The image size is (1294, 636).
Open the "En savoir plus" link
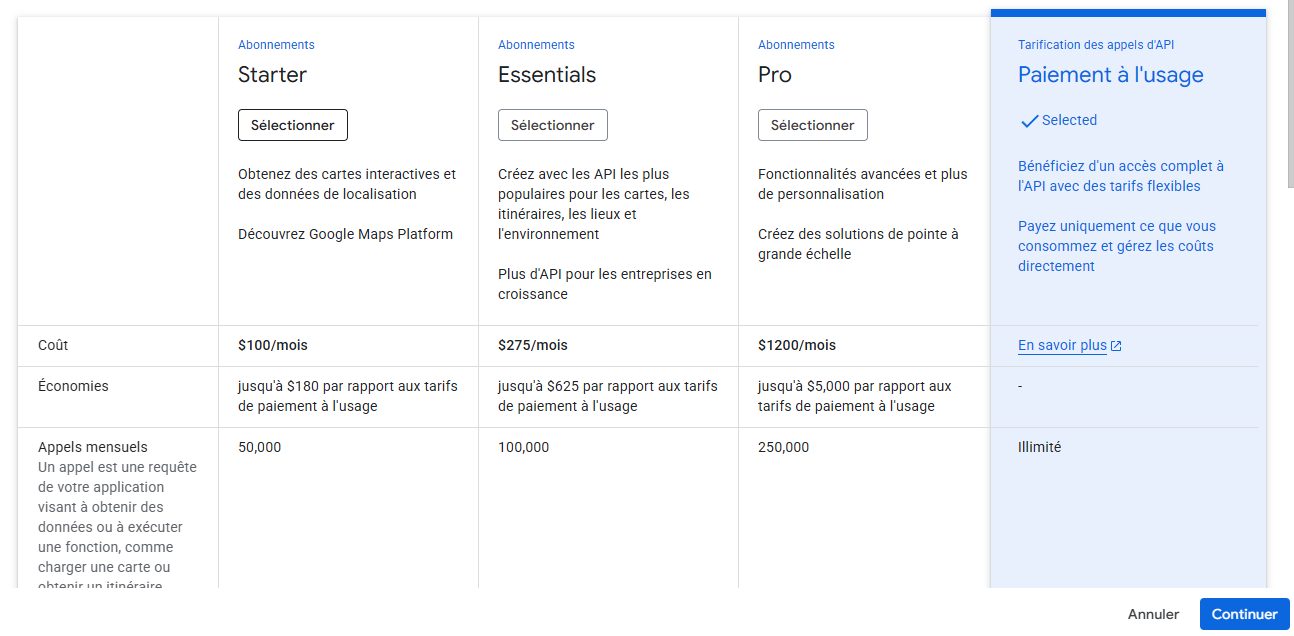(x=1062, y=345)
